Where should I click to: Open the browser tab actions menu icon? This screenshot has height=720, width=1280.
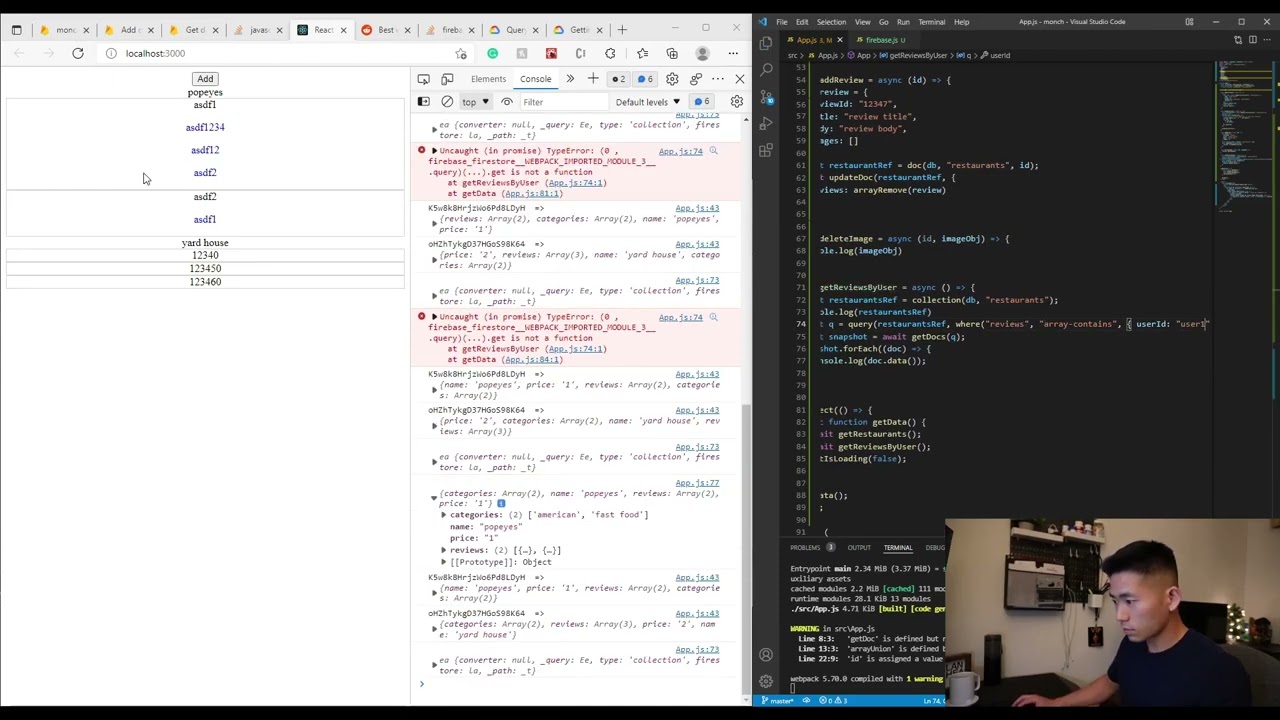[16, 30]
